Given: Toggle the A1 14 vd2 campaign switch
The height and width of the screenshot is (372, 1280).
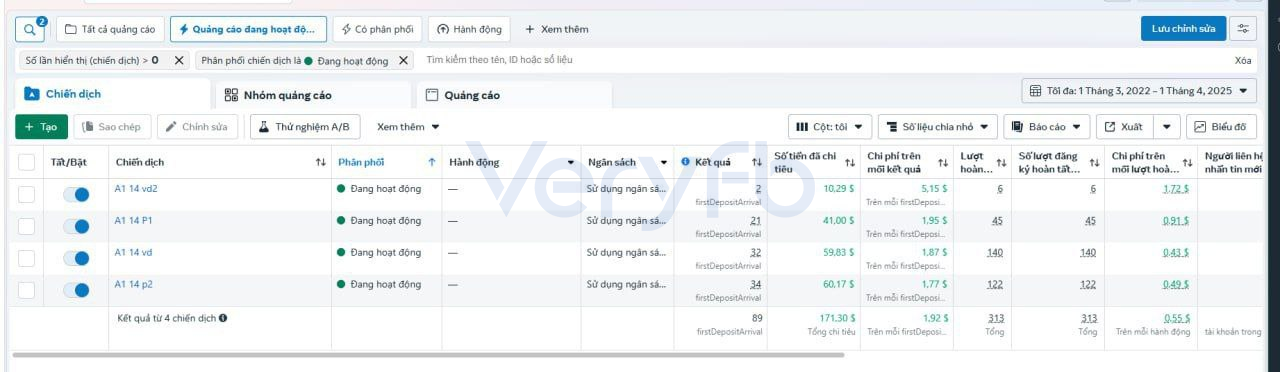Looking at the screenshot, I should click(76, 194).
